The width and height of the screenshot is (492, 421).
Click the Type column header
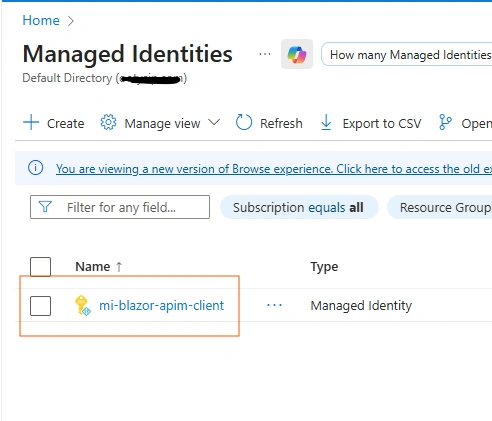(x=324, y=267)
